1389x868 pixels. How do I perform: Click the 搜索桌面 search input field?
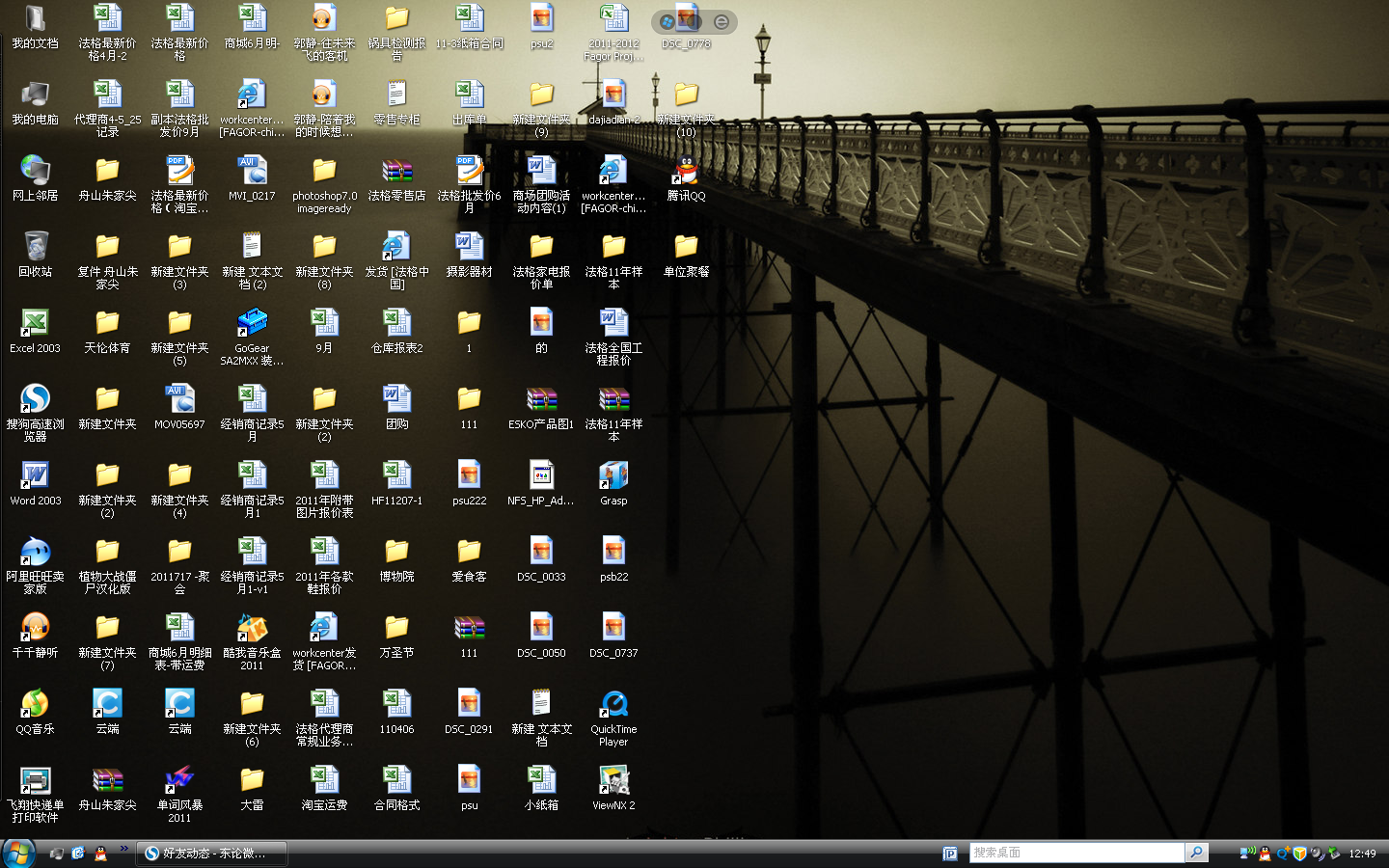point(1076,853)
